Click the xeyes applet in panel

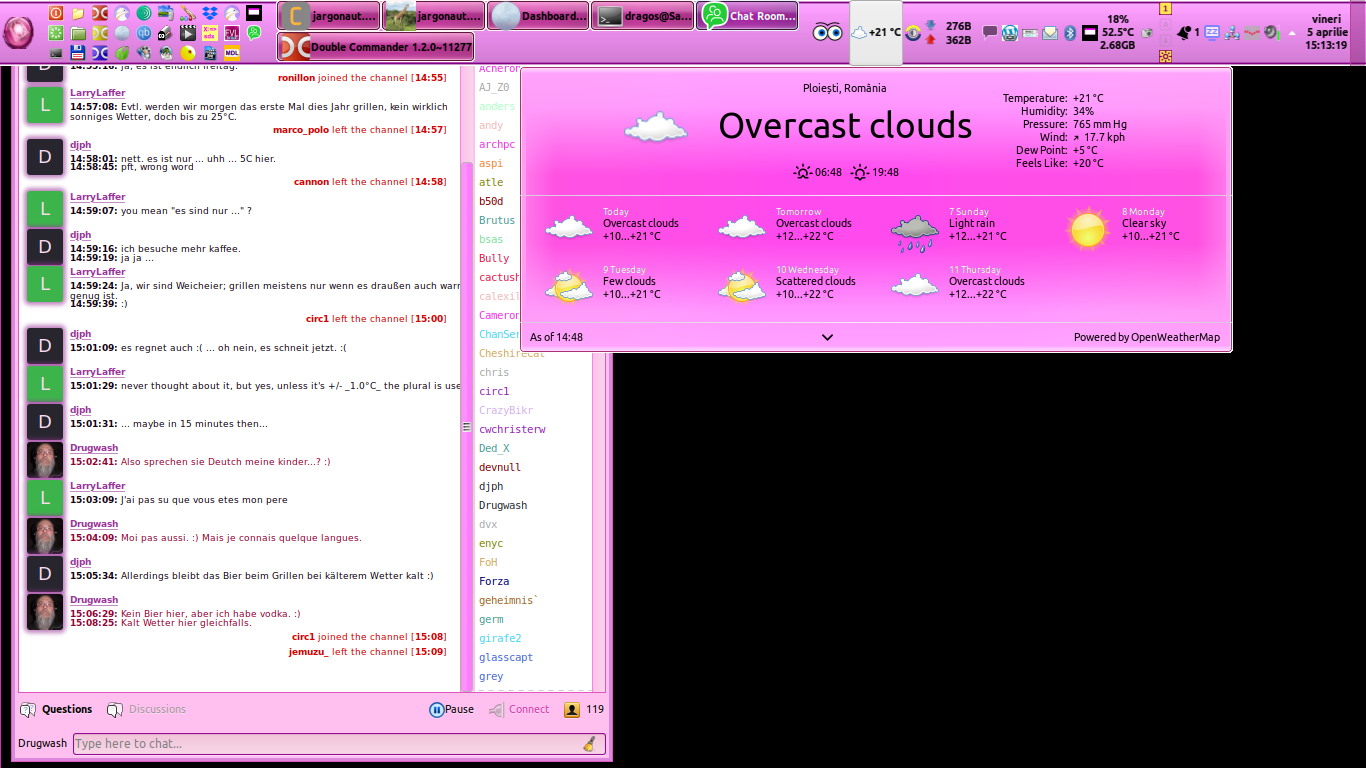828,32
